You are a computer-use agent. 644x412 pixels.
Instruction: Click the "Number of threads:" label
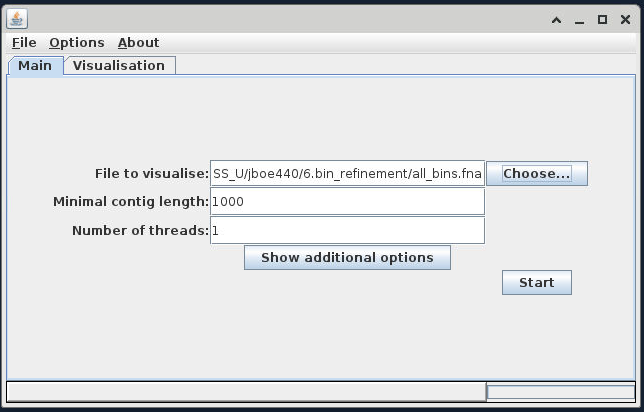[x=140, y=231]
